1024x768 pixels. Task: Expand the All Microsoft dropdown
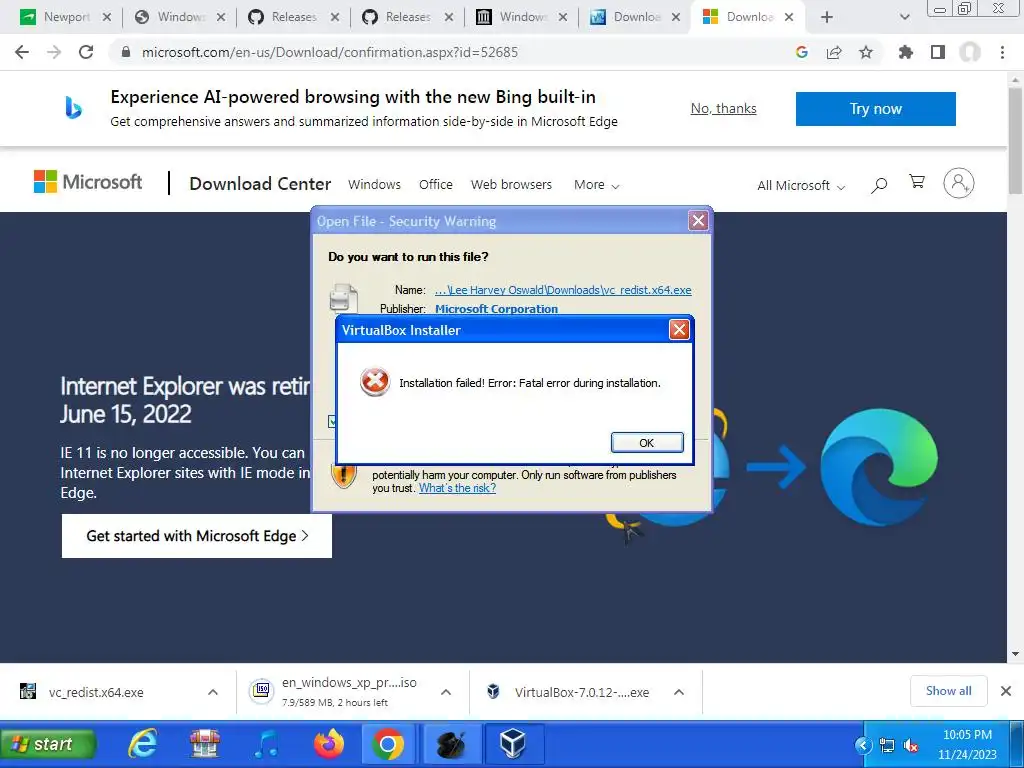tap(801, 185)
